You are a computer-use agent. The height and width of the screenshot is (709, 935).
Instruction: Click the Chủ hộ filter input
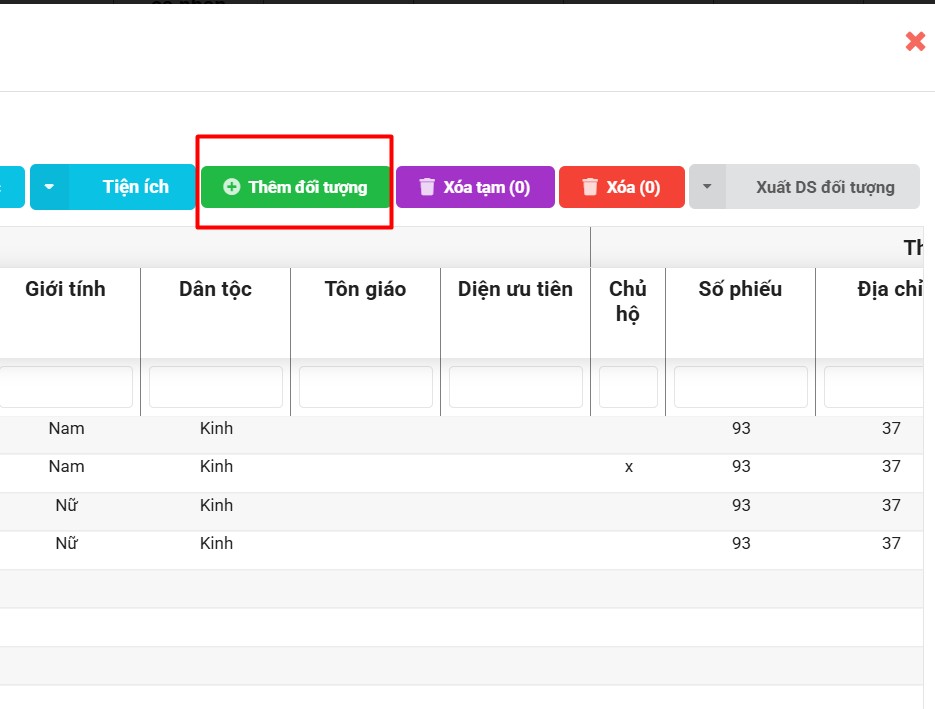pos(628,387)
